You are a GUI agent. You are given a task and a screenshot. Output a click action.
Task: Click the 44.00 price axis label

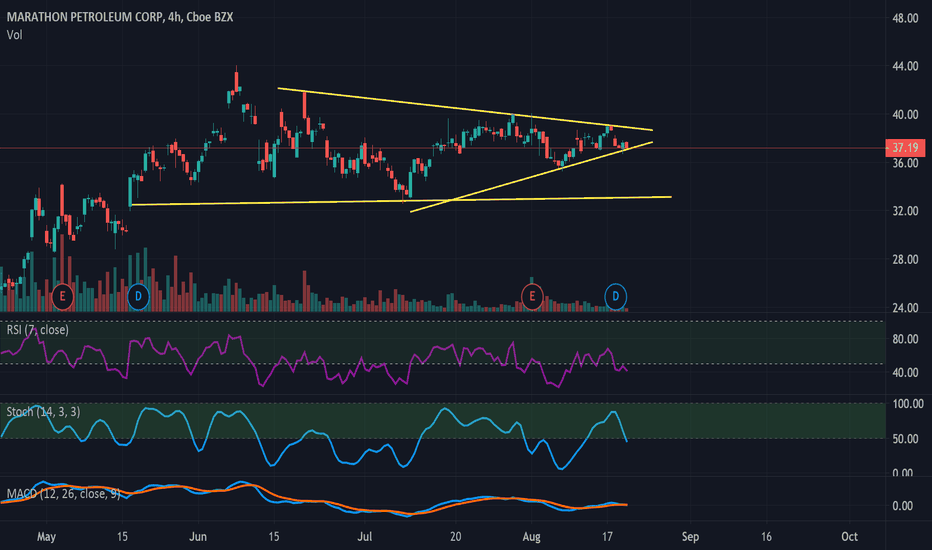coord(905,66)
